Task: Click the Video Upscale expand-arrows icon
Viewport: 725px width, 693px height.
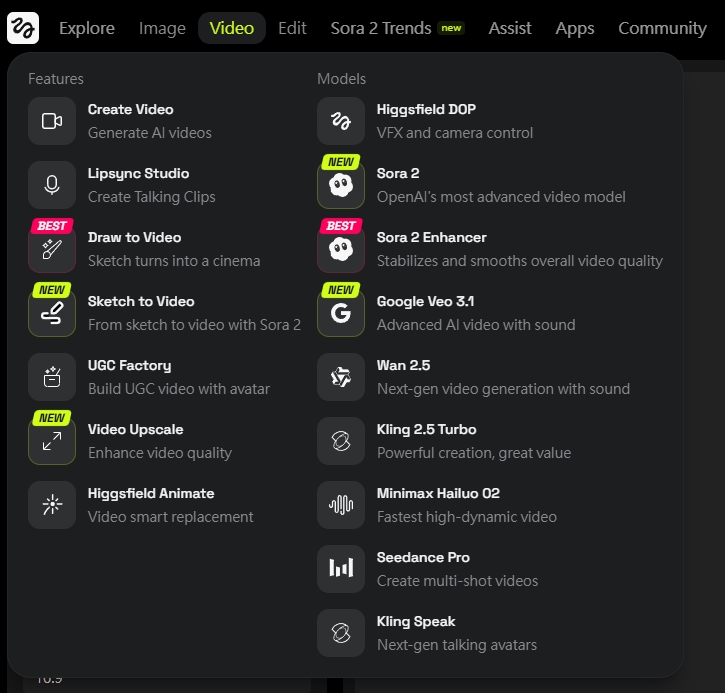Action: tap(52, 441)
